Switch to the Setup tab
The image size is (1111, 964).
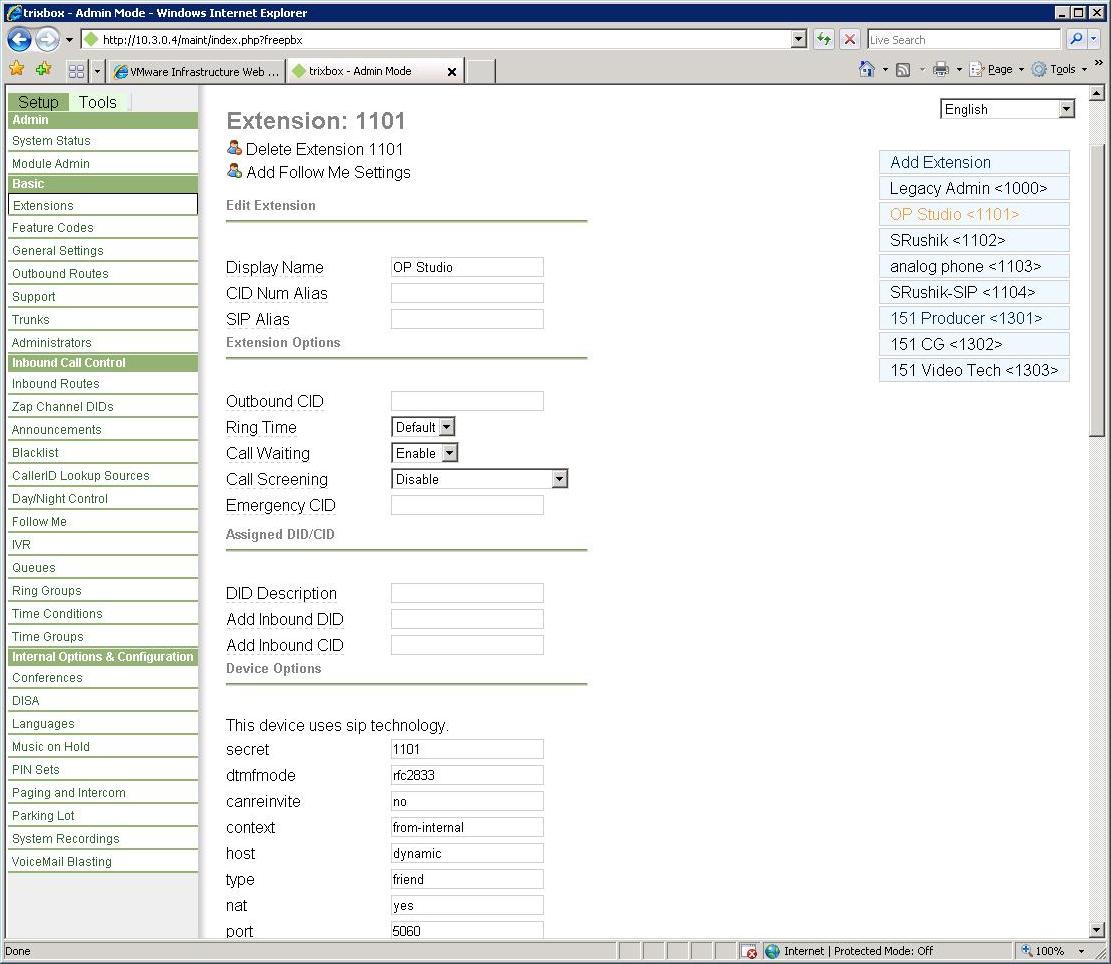click(x=38, y=102)
